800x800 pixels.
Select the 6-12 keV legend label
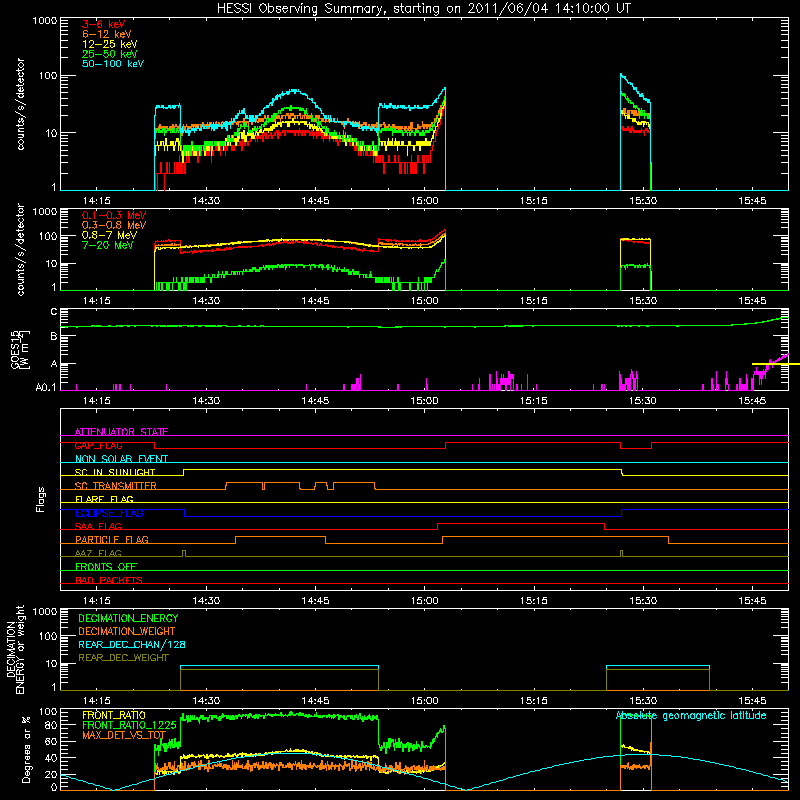click(x=107, y=34)
